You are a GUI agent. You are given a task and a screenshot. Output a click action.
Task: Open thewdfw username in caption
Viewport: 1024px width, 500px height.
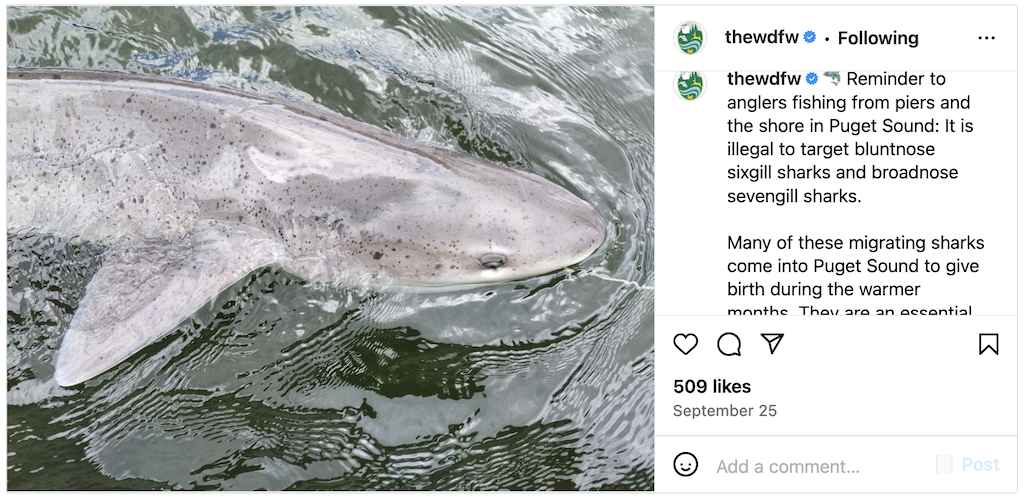tap(764, 79)
